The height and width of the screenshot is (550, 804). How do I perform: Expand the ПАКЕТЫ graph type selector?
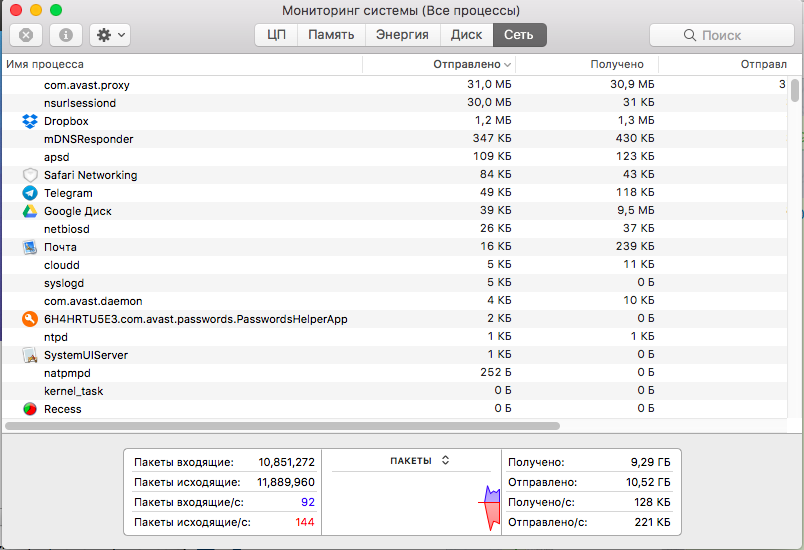(x=420, y=461)
